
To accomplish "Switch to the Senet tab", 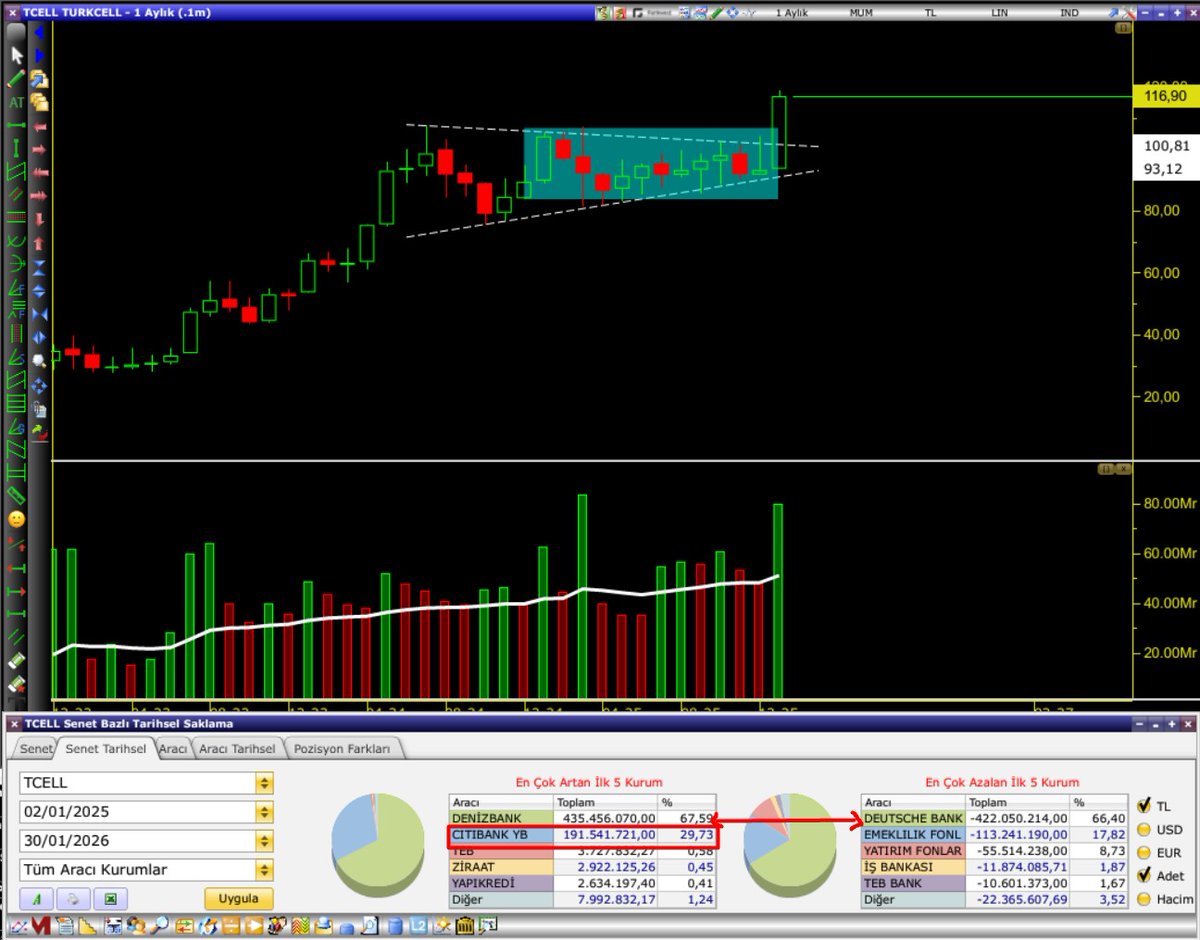I will 36,748.
